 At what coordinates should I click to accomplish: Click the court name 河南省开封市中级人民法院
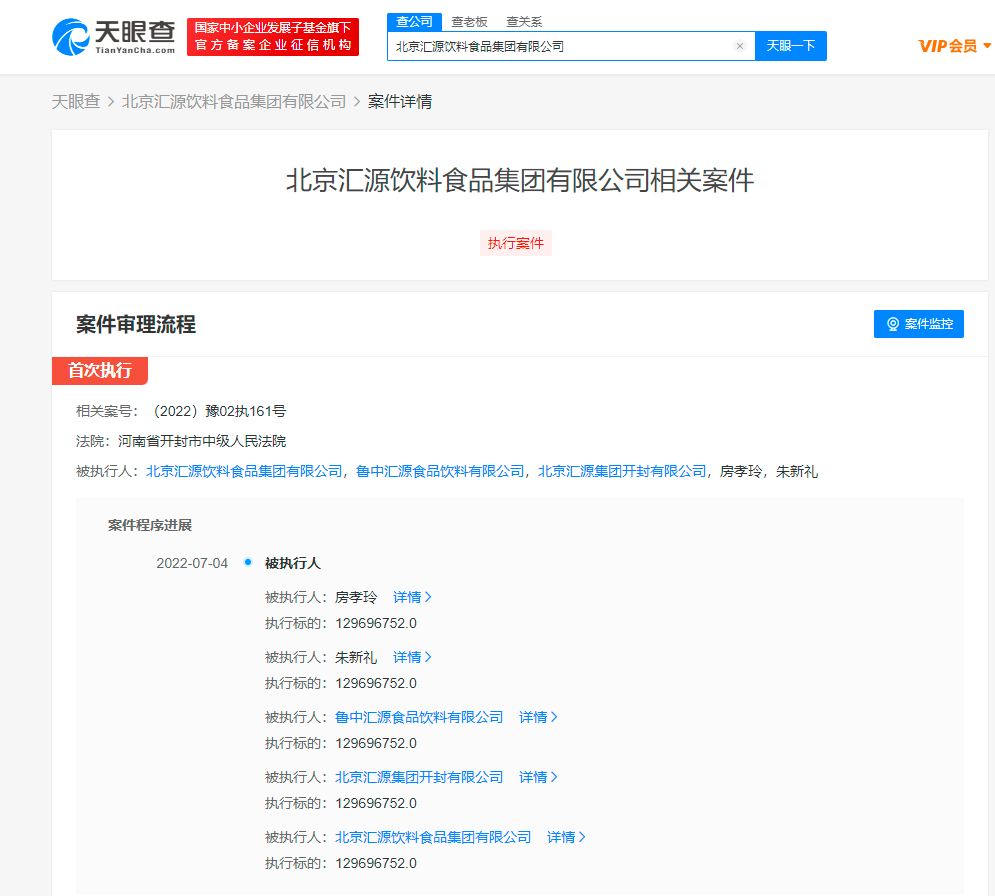[x=202, y=441]
